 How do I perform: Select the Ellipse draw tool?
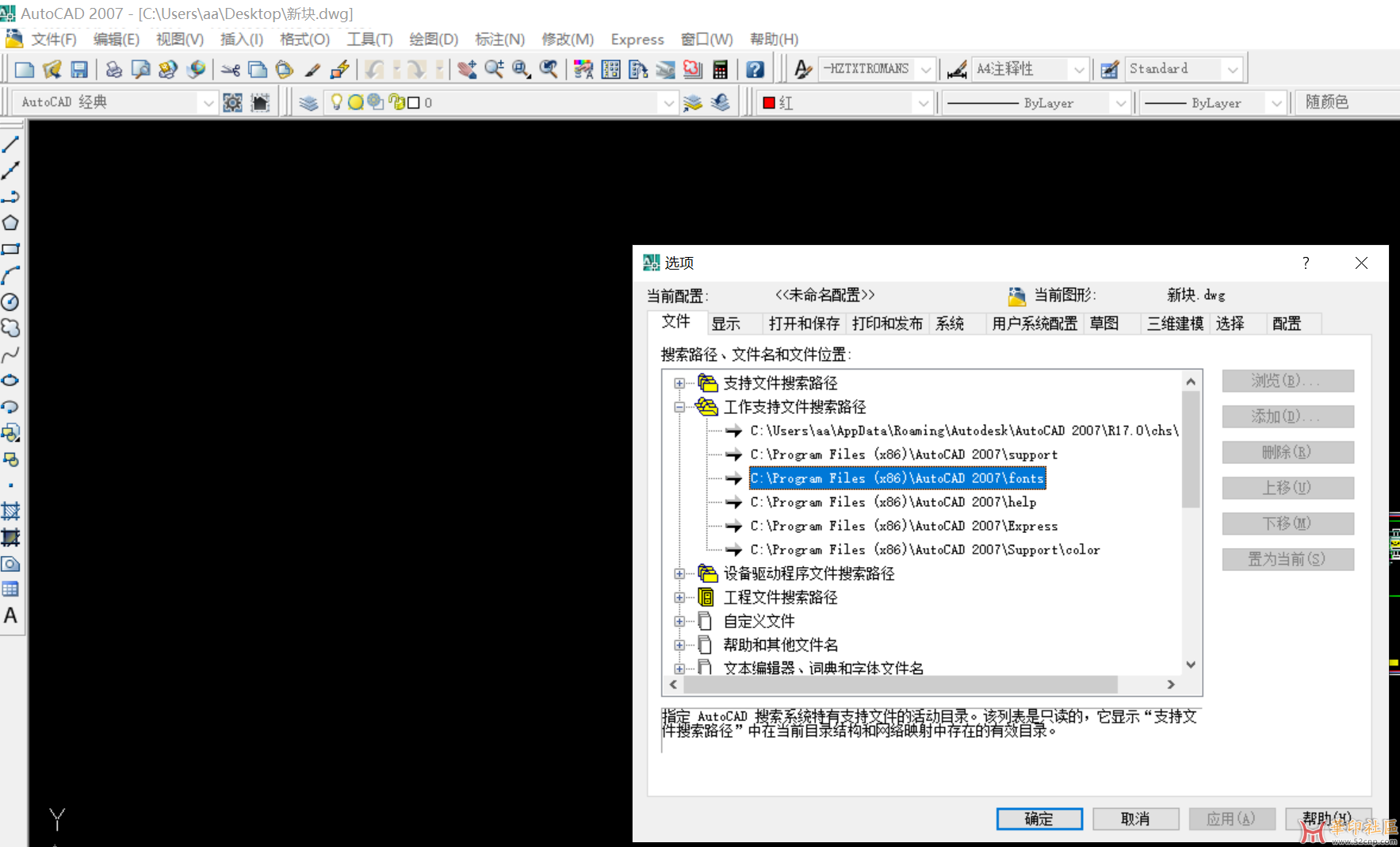point(10,380)
